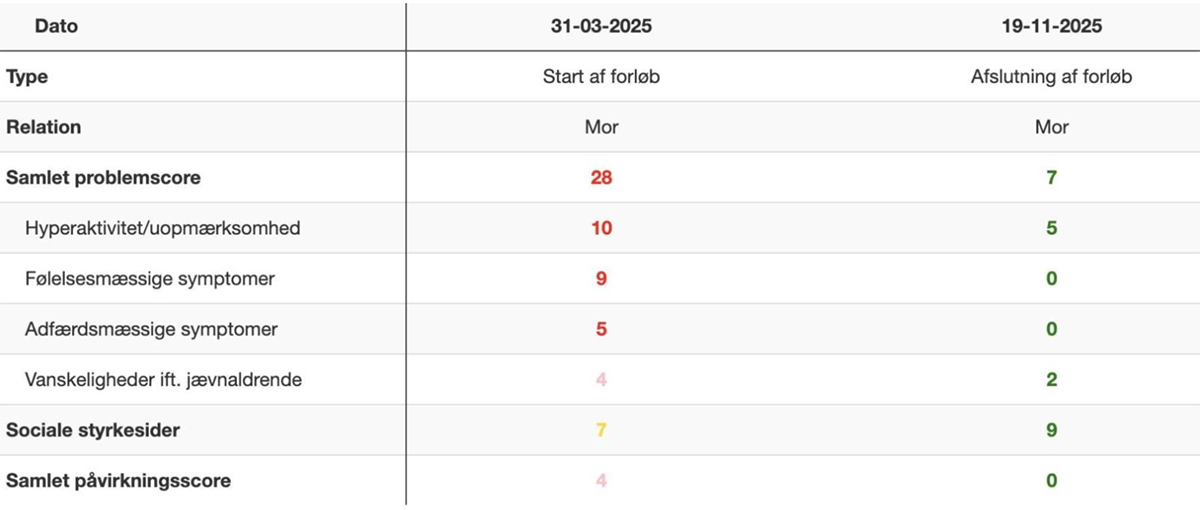Select the 31-03-2025 date column header
The image size is (1200, 510).
click(601, 26)
